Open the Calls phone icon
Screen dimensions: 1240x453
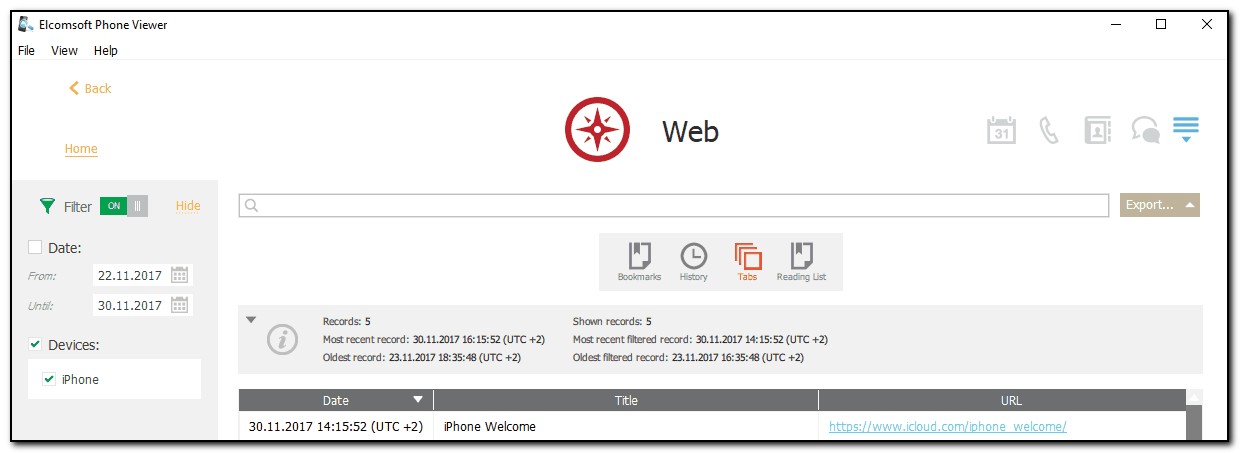point(1049,131)
